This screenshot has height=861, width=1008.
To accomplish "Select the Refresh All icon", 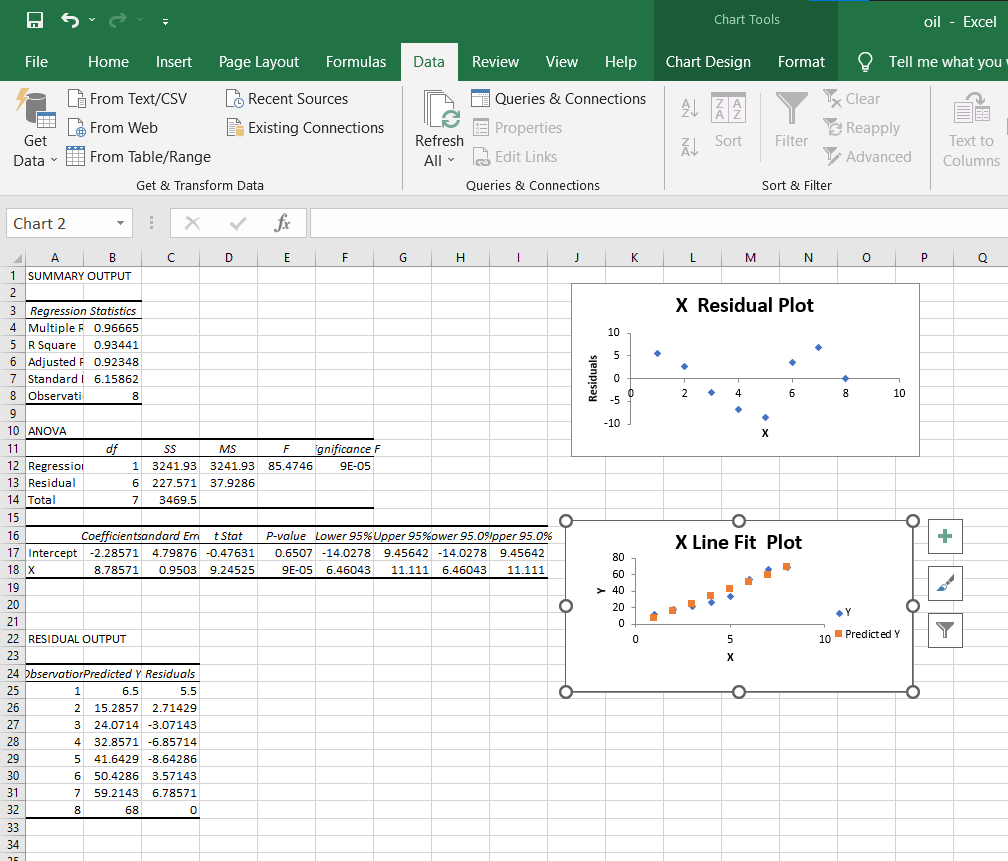I will point(438,110).
